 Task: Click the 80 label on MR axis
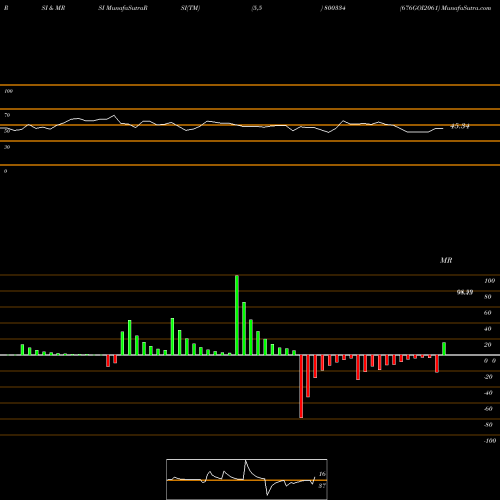[x=488, y=297]
